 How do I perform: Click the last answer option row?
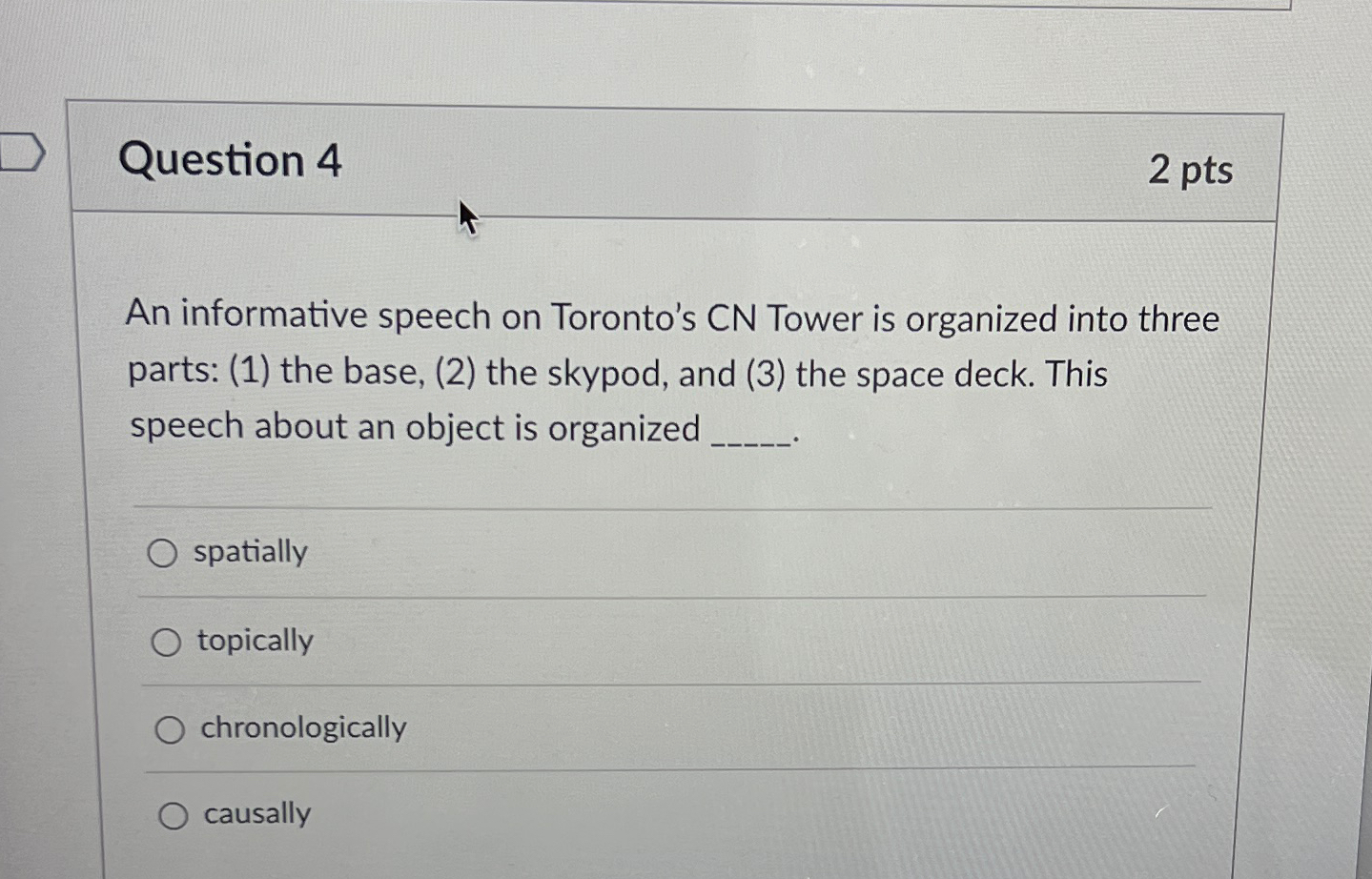(x=667, y=814)
